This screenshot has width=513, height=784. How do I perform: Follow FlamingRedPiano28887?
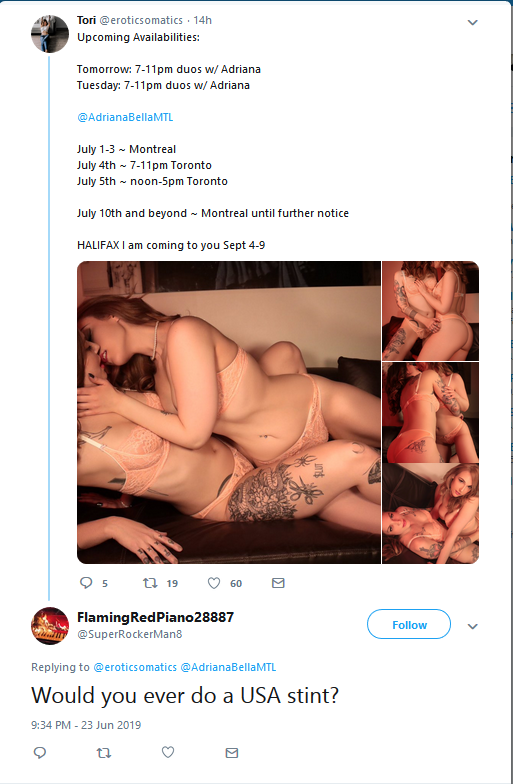(409, 624)
